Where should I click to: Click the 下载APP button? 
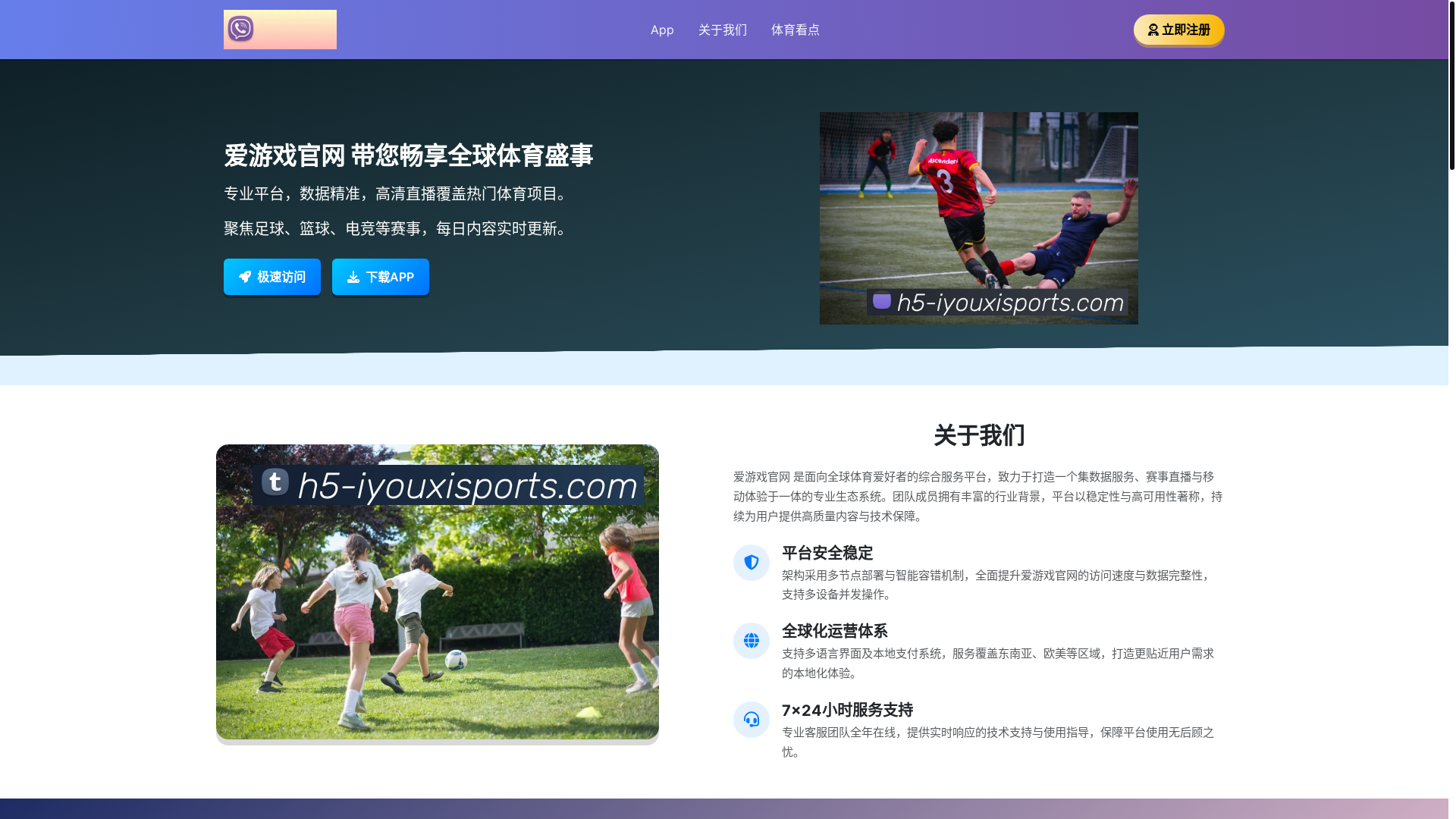(381, 277)
